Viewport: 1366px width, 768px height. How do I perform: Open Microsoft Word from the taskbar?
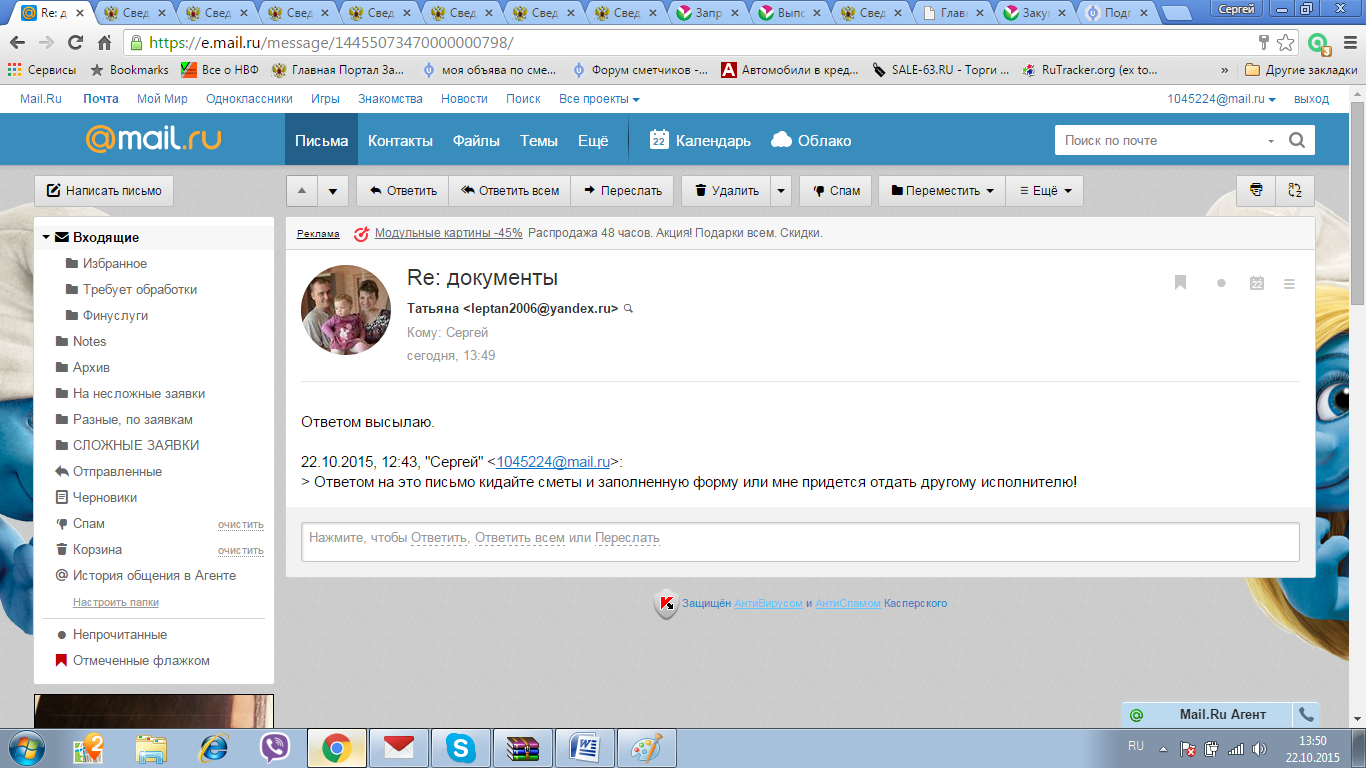(x=585, y=747)
